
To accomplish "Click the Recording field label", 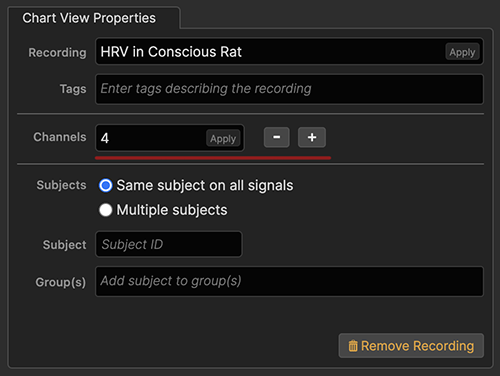I will pos(57,52).
